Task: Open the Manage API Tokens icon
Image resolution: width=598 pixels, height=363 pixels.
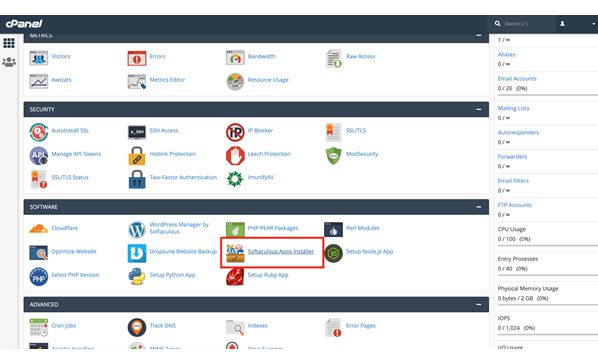Action: 39,156
